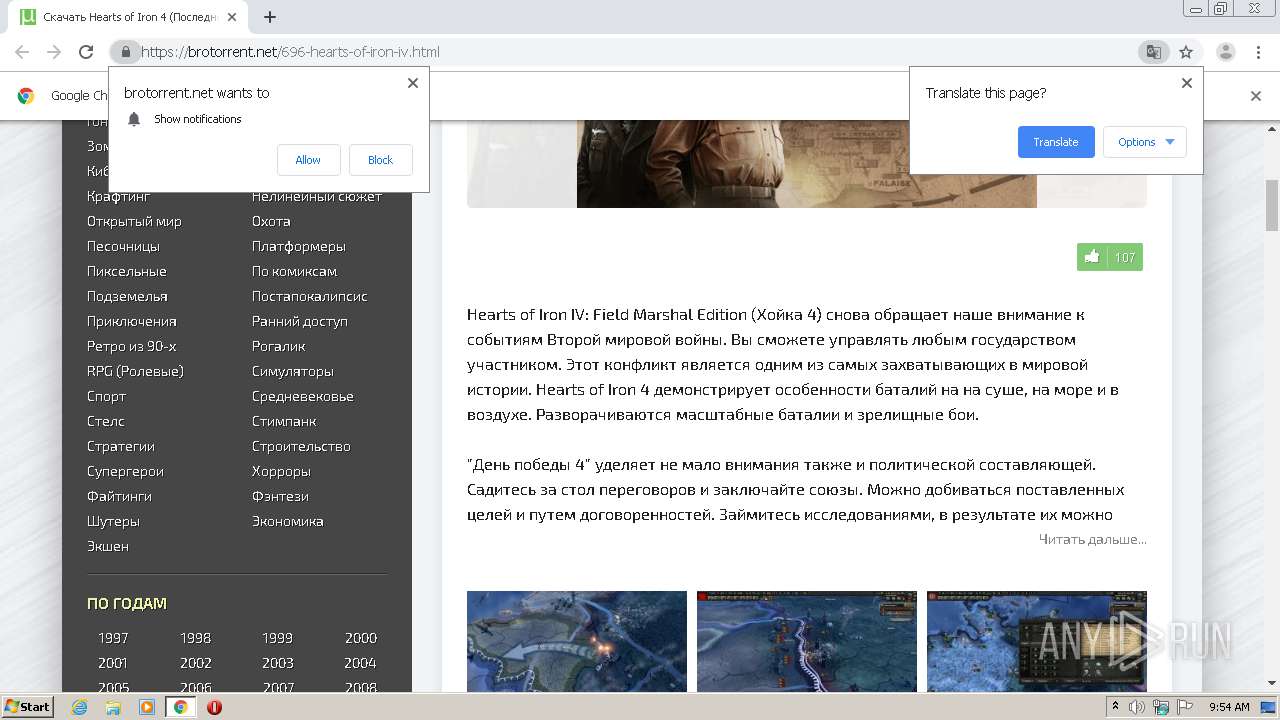Screen dimensions: 1280x720
Task: Open the RPG (Ролевые) category
Action: click(x=135, y=371)
